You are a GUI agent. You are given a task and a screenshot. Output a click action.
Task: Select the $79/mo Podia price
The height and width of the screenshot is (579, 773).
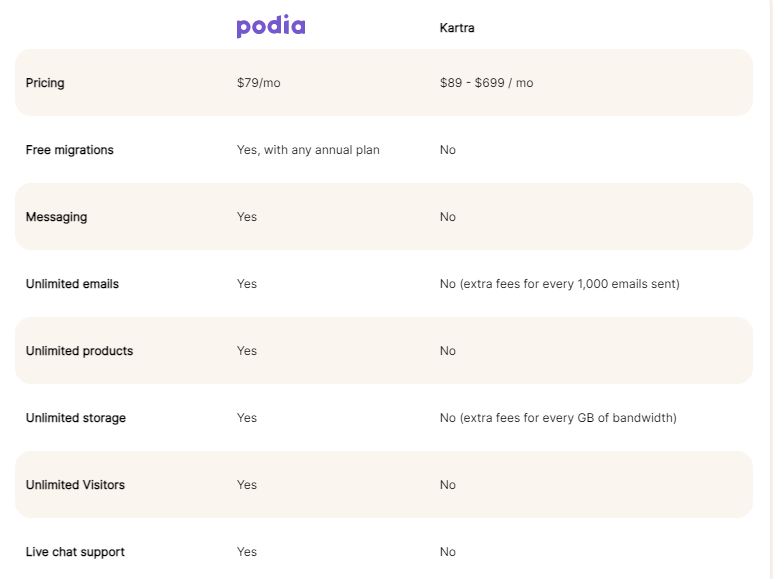click(x=258, y=83)
